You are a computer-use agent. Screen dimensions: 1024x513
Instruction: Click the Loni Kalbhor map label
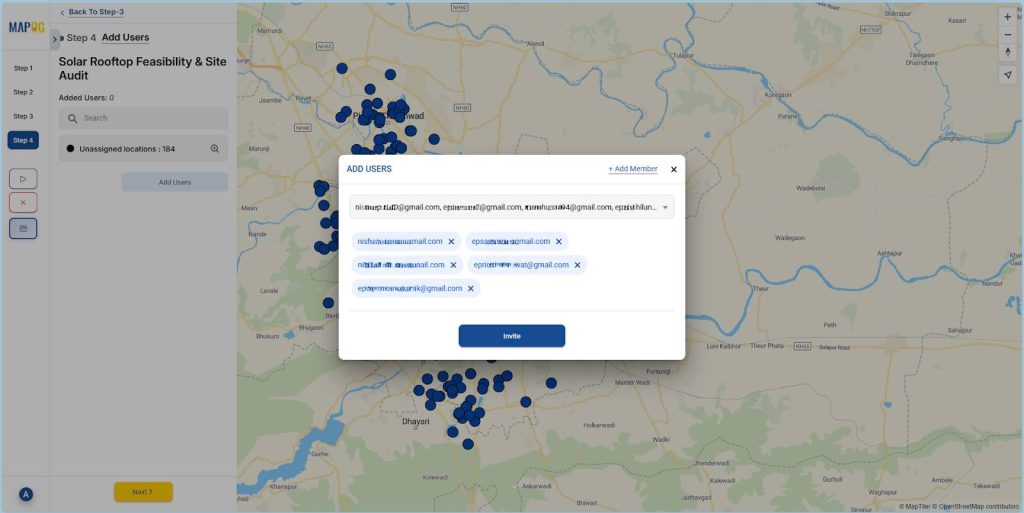[724, 346]
